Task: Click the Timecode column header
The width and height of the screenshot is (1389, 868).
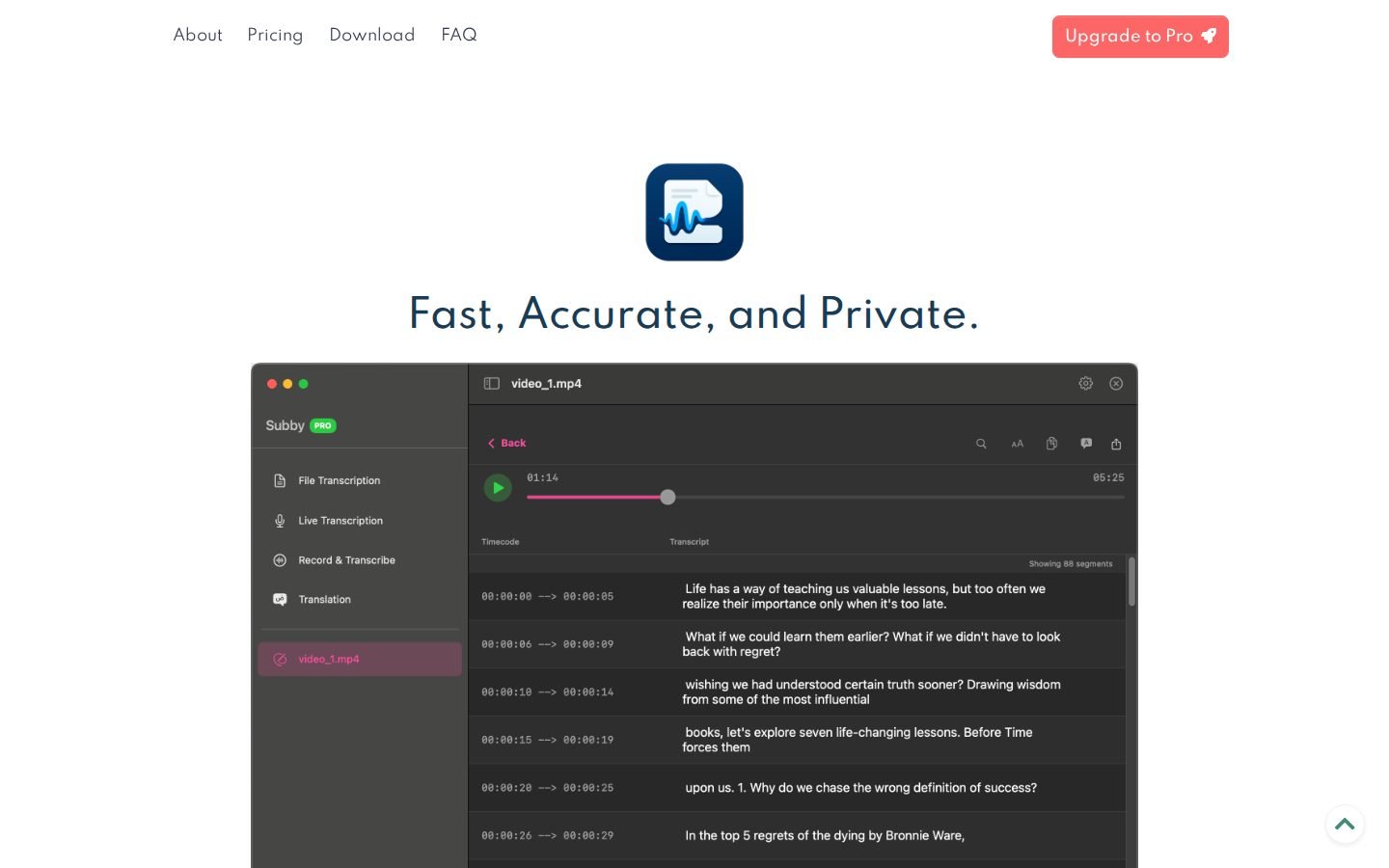Action: 501,542
